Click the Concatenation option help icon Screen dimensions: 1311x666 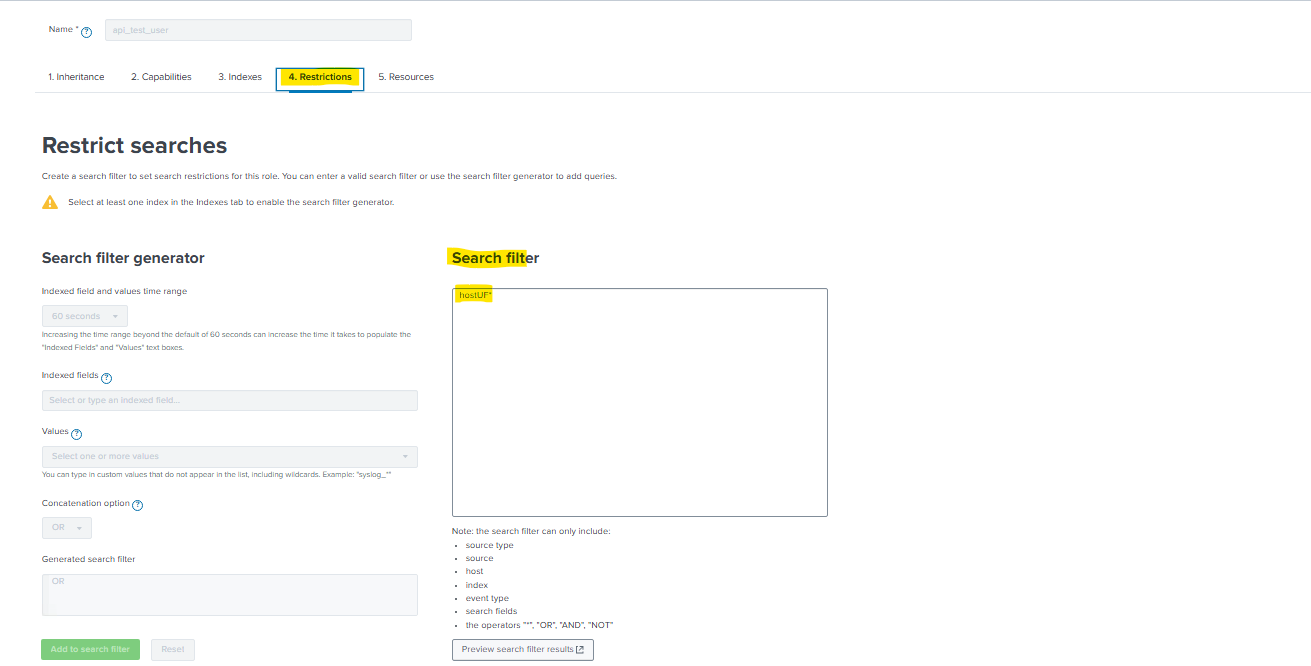coord(138,504)
